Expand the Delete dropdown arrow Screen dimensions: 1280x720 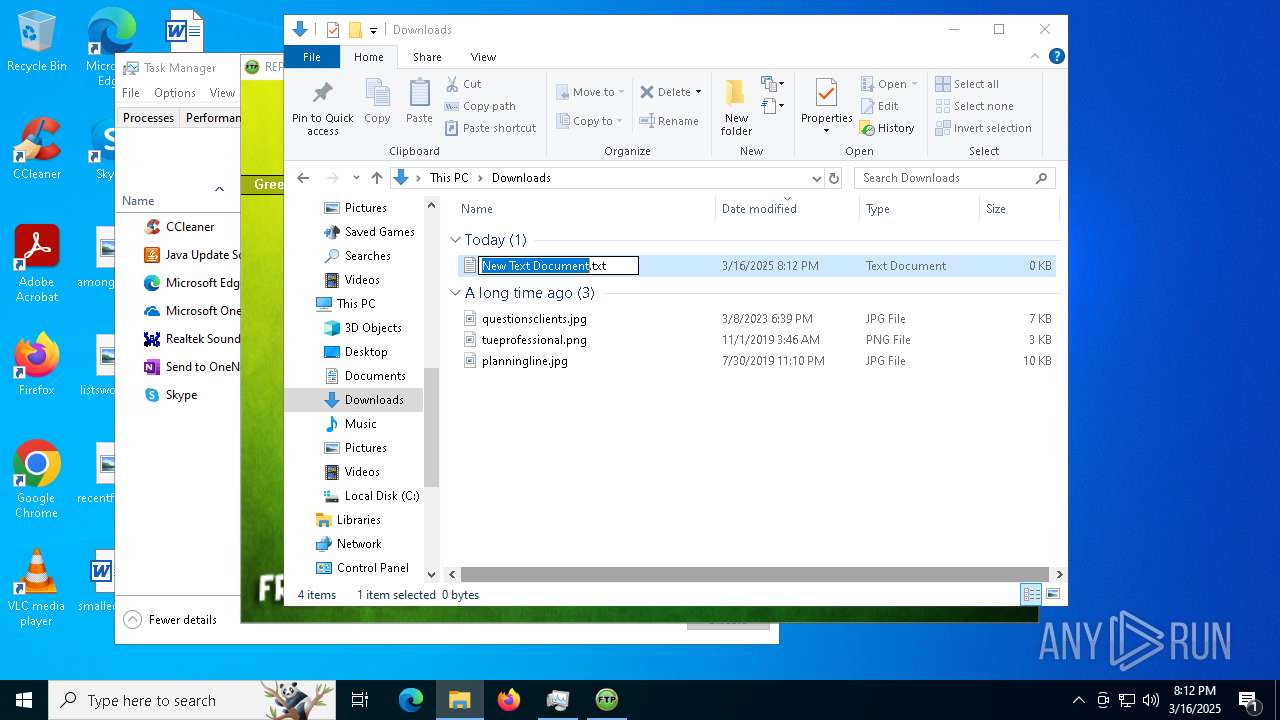click(x=698, y=92)
